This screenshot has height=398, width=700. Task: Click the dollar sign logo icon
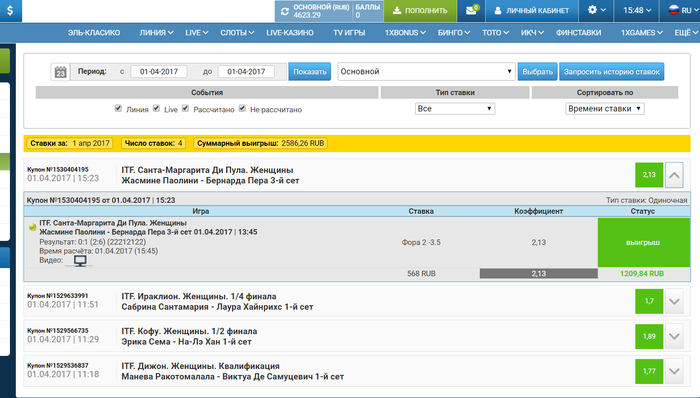pos(10,10)
